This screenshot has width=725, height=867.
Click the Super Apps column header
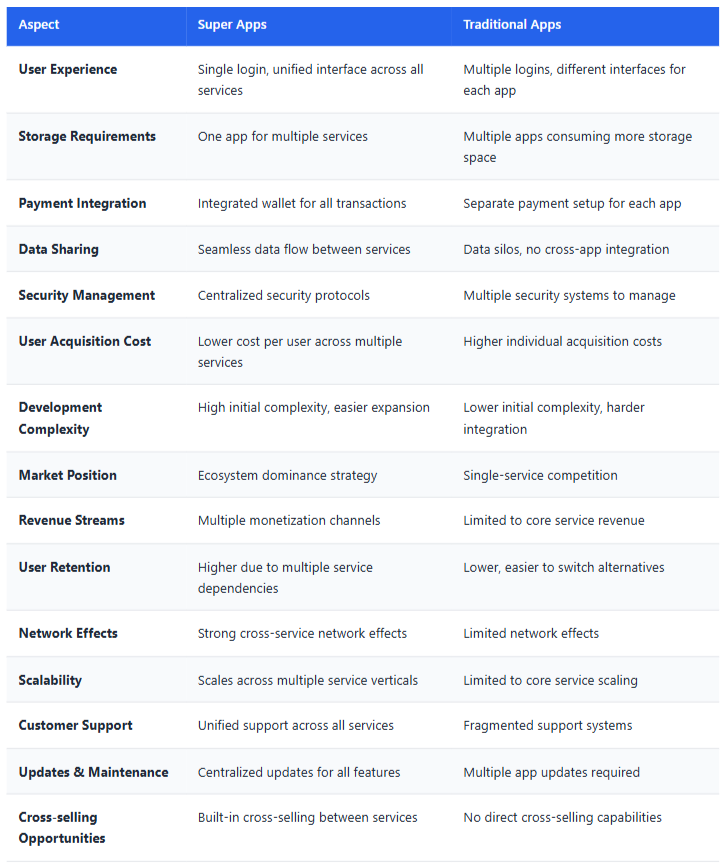pyautogui.click(x=232, y=25)
